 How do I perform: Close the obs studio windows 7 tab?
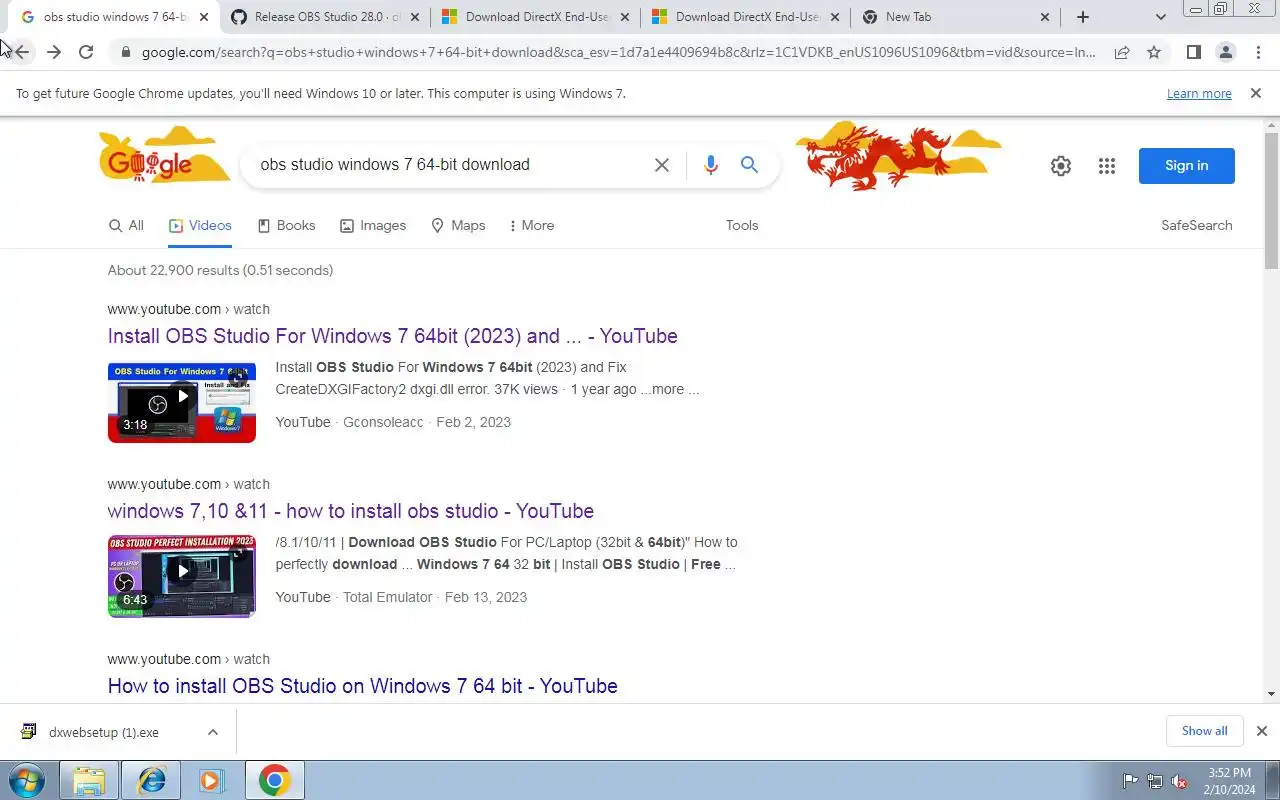click(x=204, y=17)
